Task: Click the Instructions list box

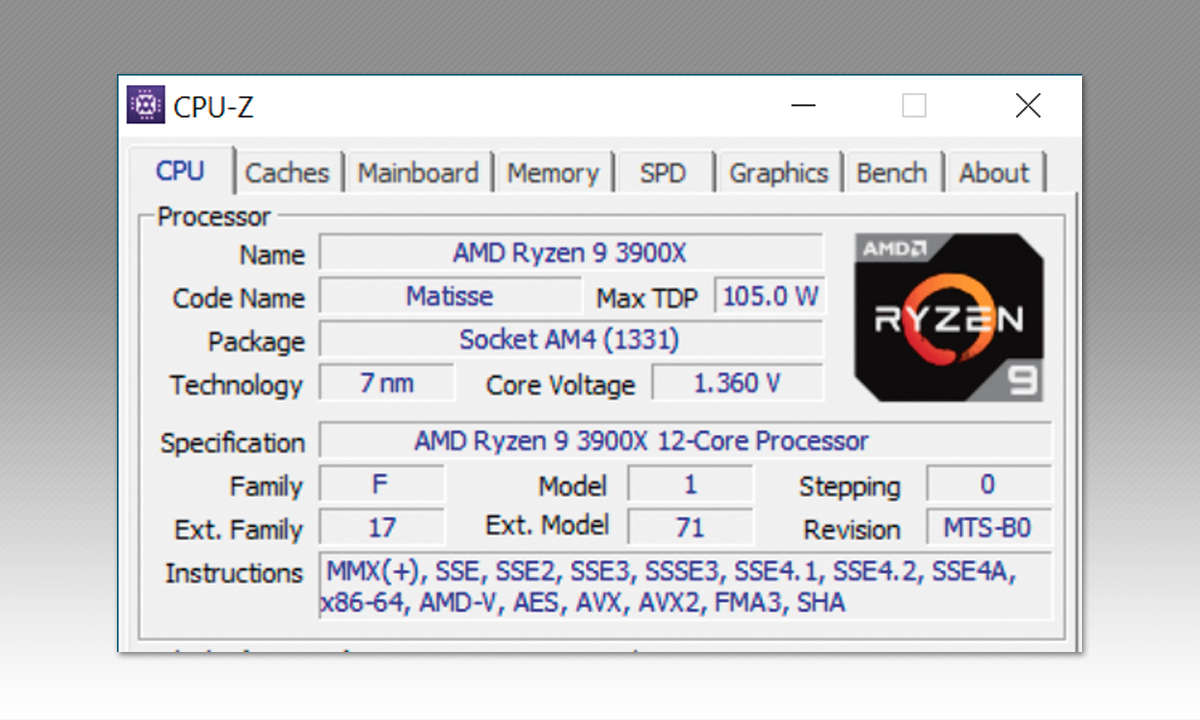Action: click(x=686, y=586)
